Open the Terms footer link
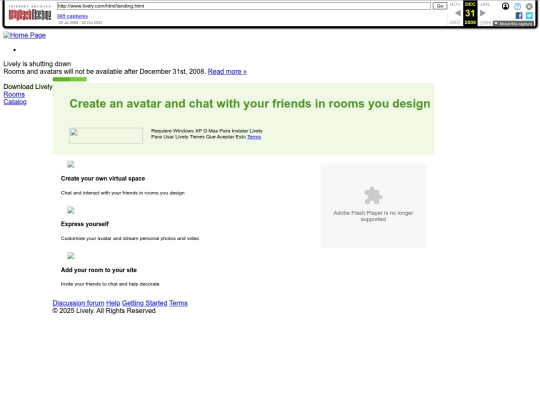The width and height of the screenshot is (540, 405). (x=178, y=303)
